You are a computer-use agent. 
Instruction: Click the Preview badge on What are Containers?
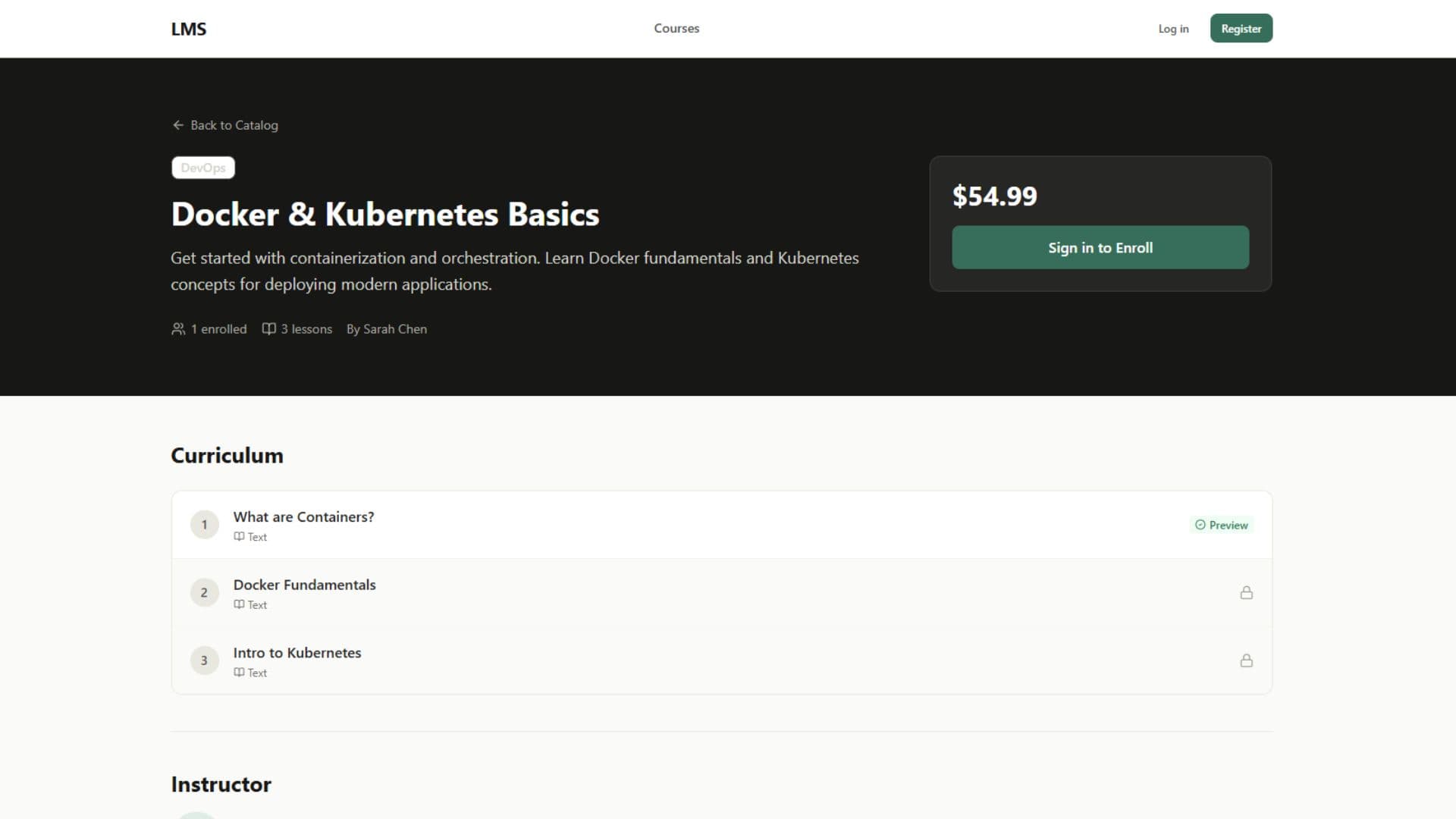click(1221, 525)
